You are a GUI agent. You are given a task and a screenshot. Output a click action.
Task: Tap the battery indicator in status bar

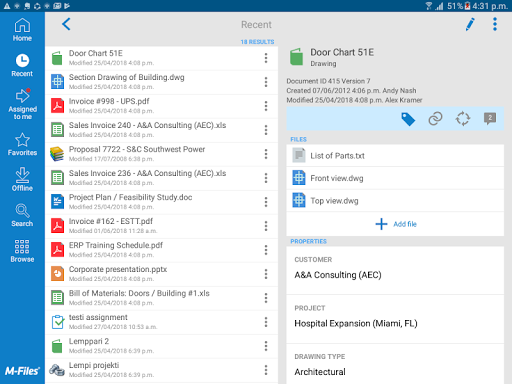click(468, 6)
